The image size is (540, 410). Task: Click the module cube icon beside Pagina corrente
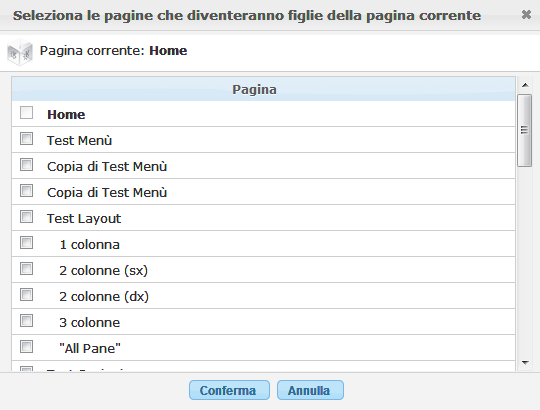point(20,52)
